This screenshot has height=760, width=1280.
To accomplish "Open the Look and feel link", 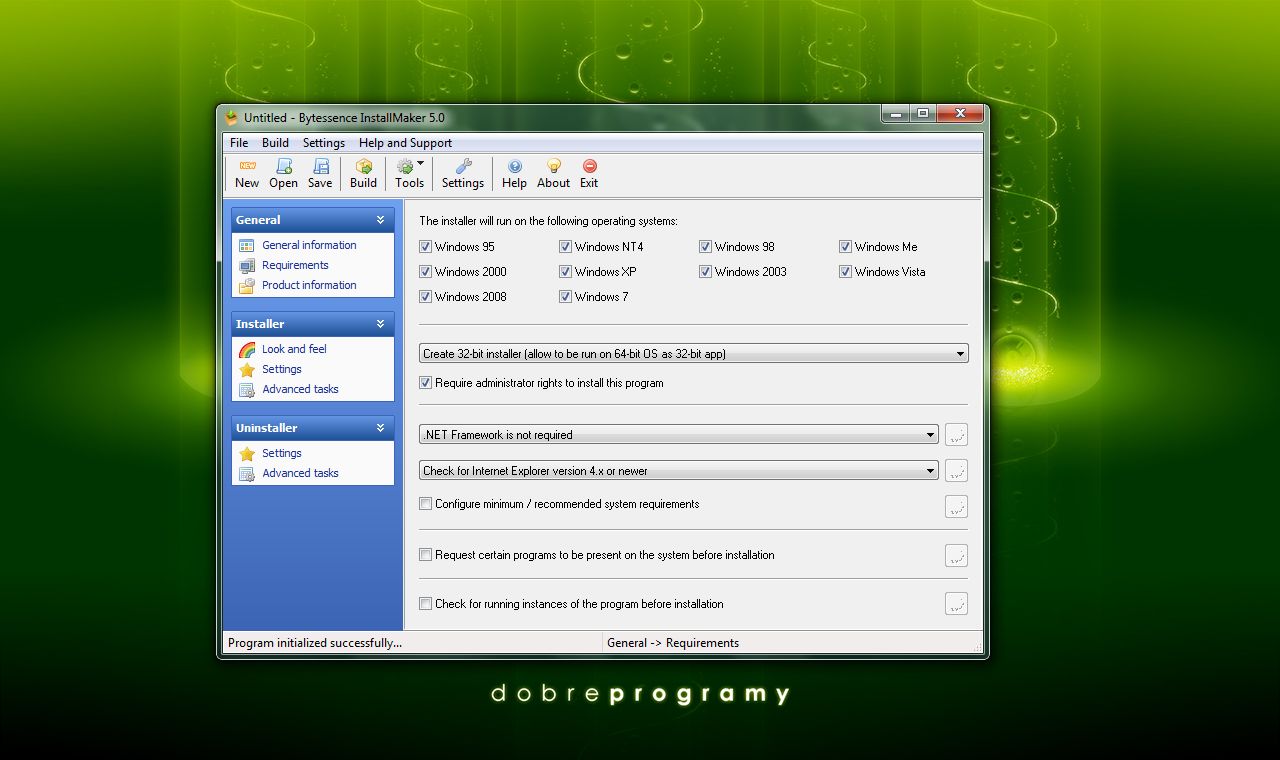I will 294,349.
